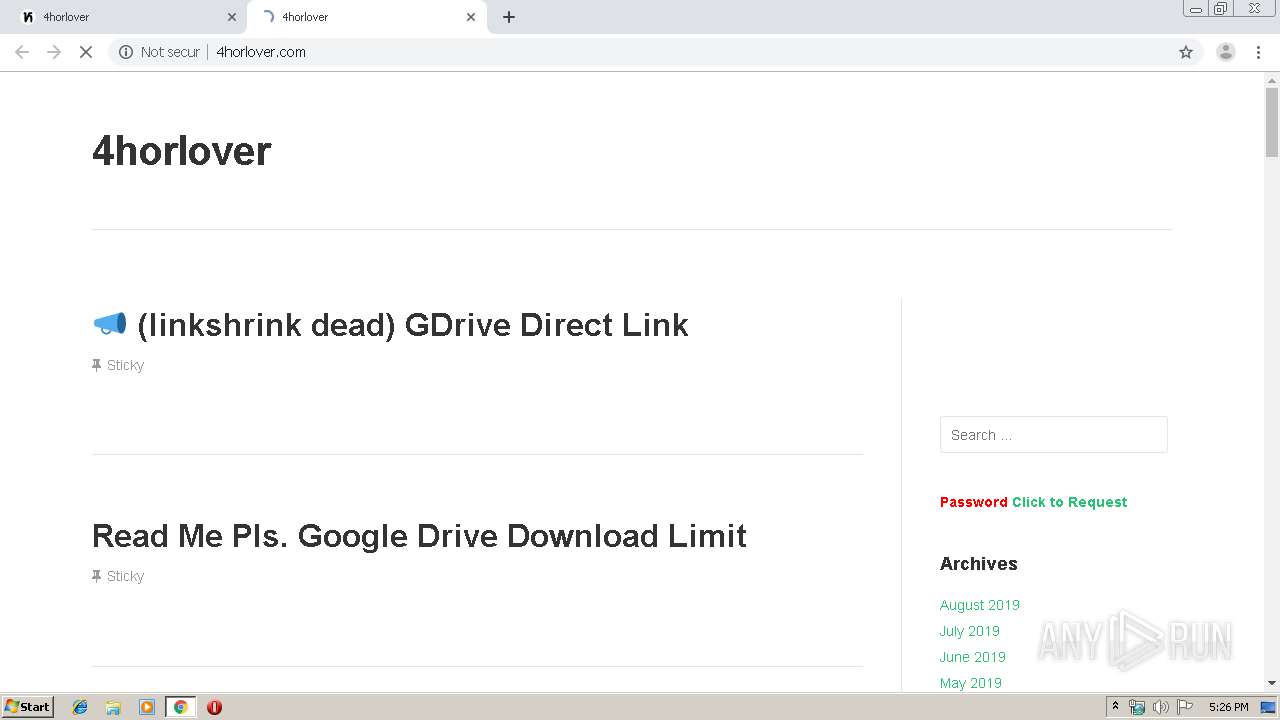Open the Windows Start menu

[x=27, y=707]
